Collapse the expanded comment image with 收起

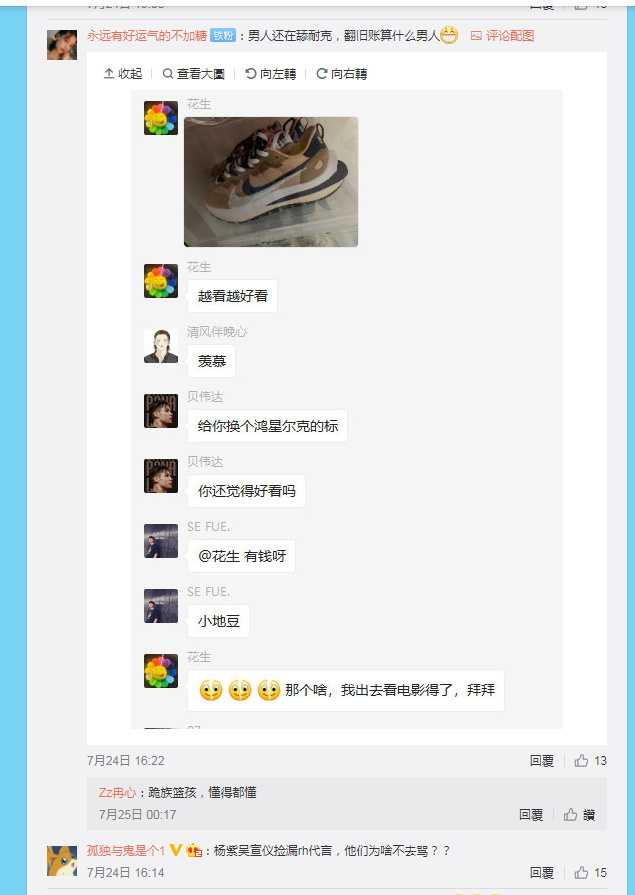point(122,74)
